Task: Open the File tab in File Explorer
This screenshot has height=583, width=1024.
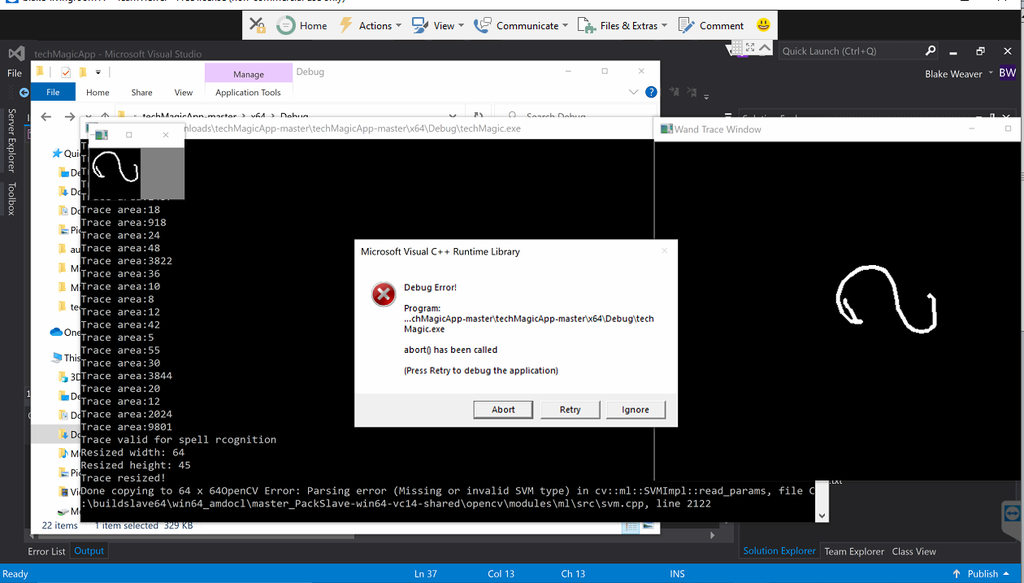Action: point(53,92)
